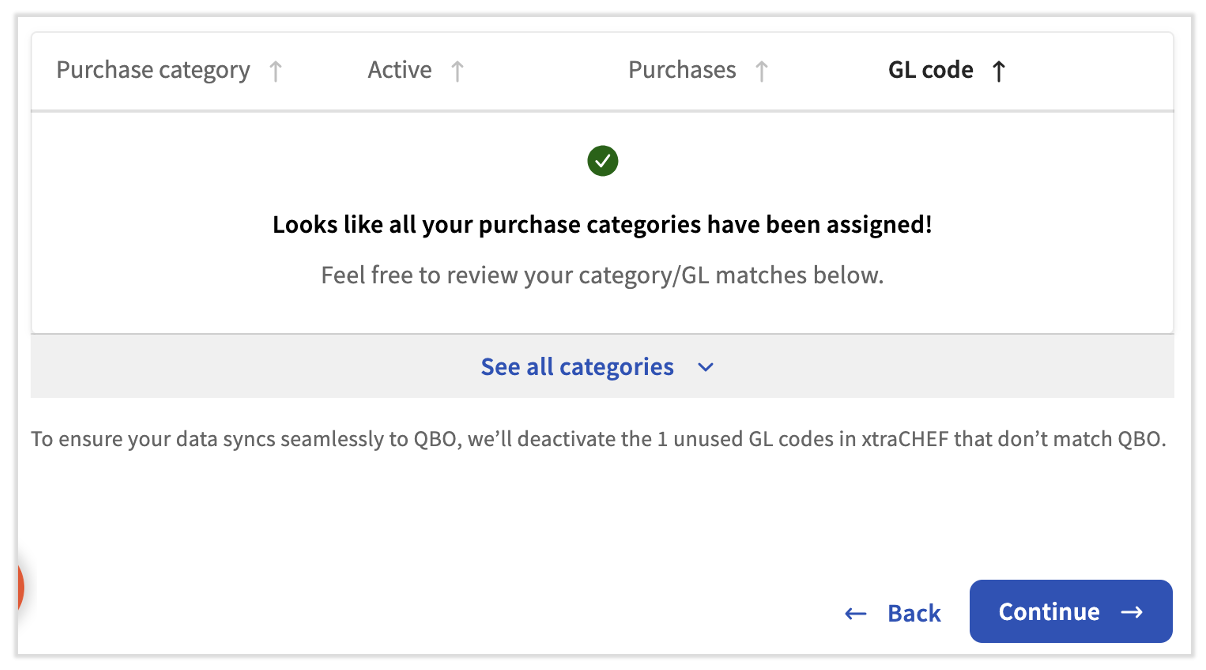Screen dimensions: 1206x670
Task: Click the left arrow icon beside Back
Action: pyautogui.click(x=853, y=612)
